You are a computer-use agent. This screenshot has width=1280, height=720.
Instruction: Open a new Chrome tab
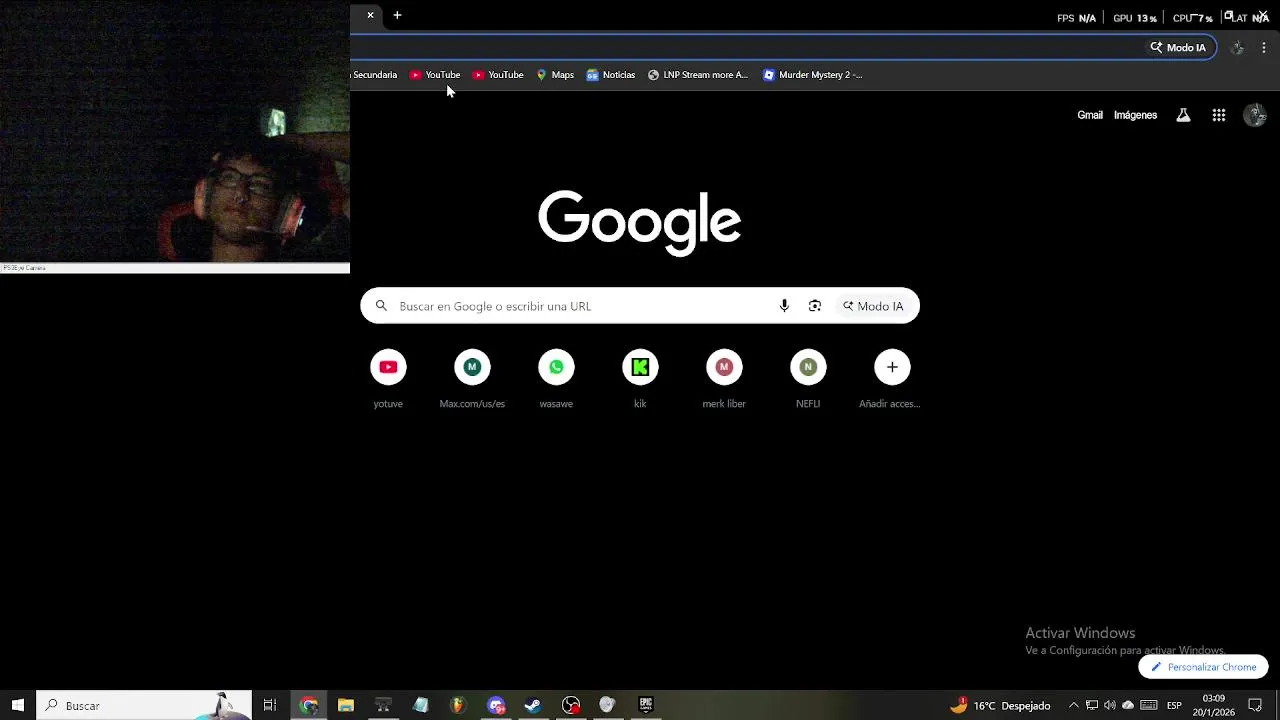point(397,15)
